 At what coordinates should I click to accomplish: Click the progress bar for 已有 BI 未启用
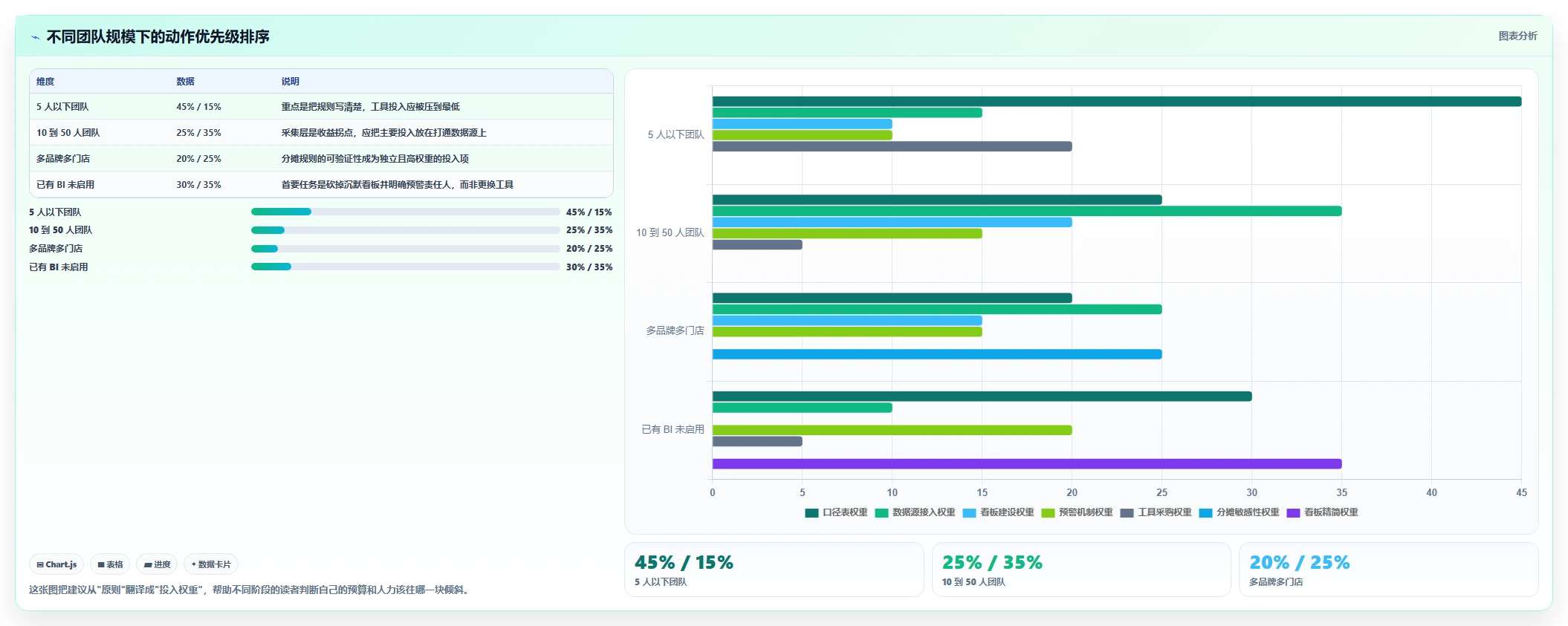[x=406, y=267]
